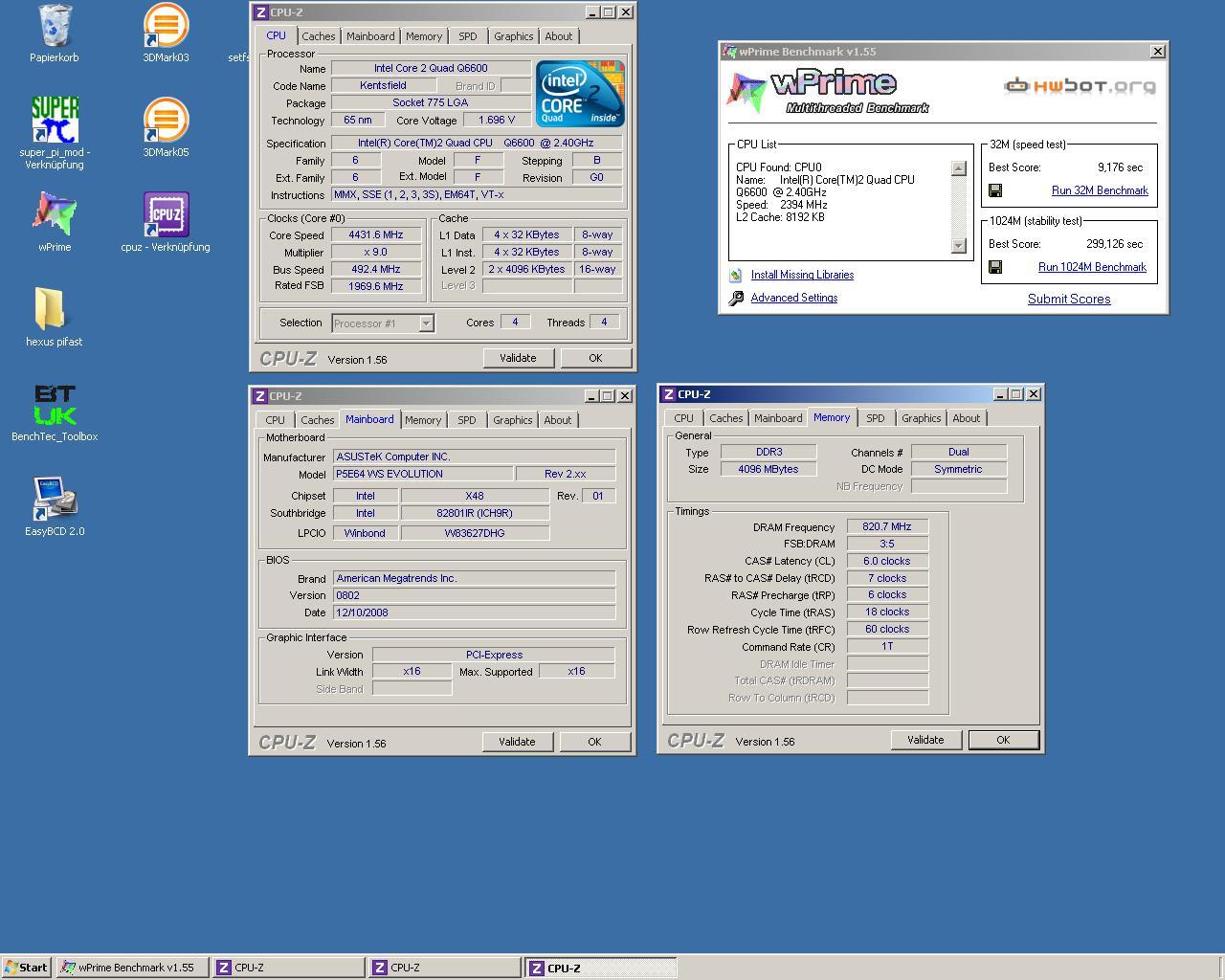Viewport: 1225px width, 980px height.
Task: Open the Processor #1 selection dropdown
Action: pos(426,323)
